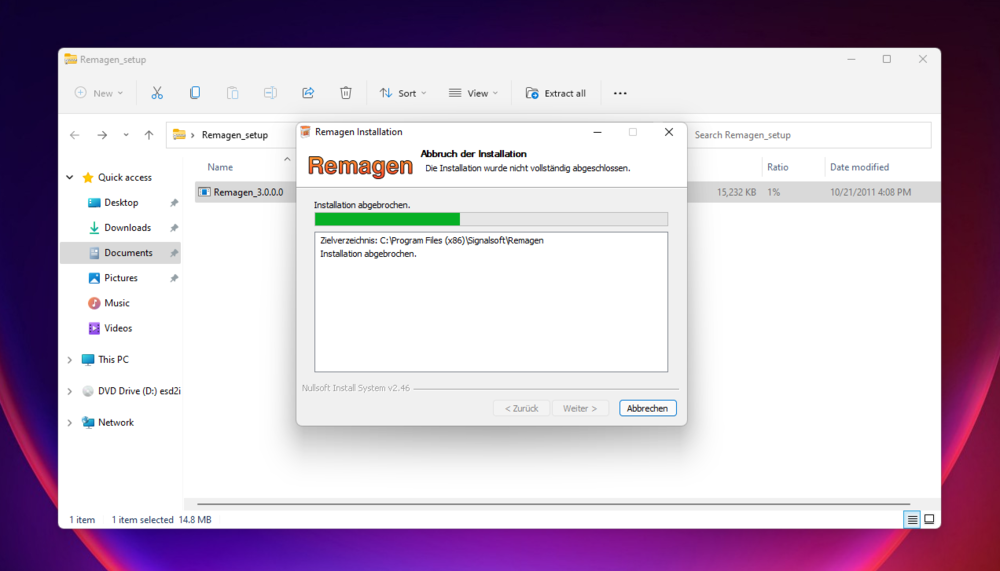1000x571 pixels.
Task: Switch to details view icon in status bar
Action: (912, 519)
